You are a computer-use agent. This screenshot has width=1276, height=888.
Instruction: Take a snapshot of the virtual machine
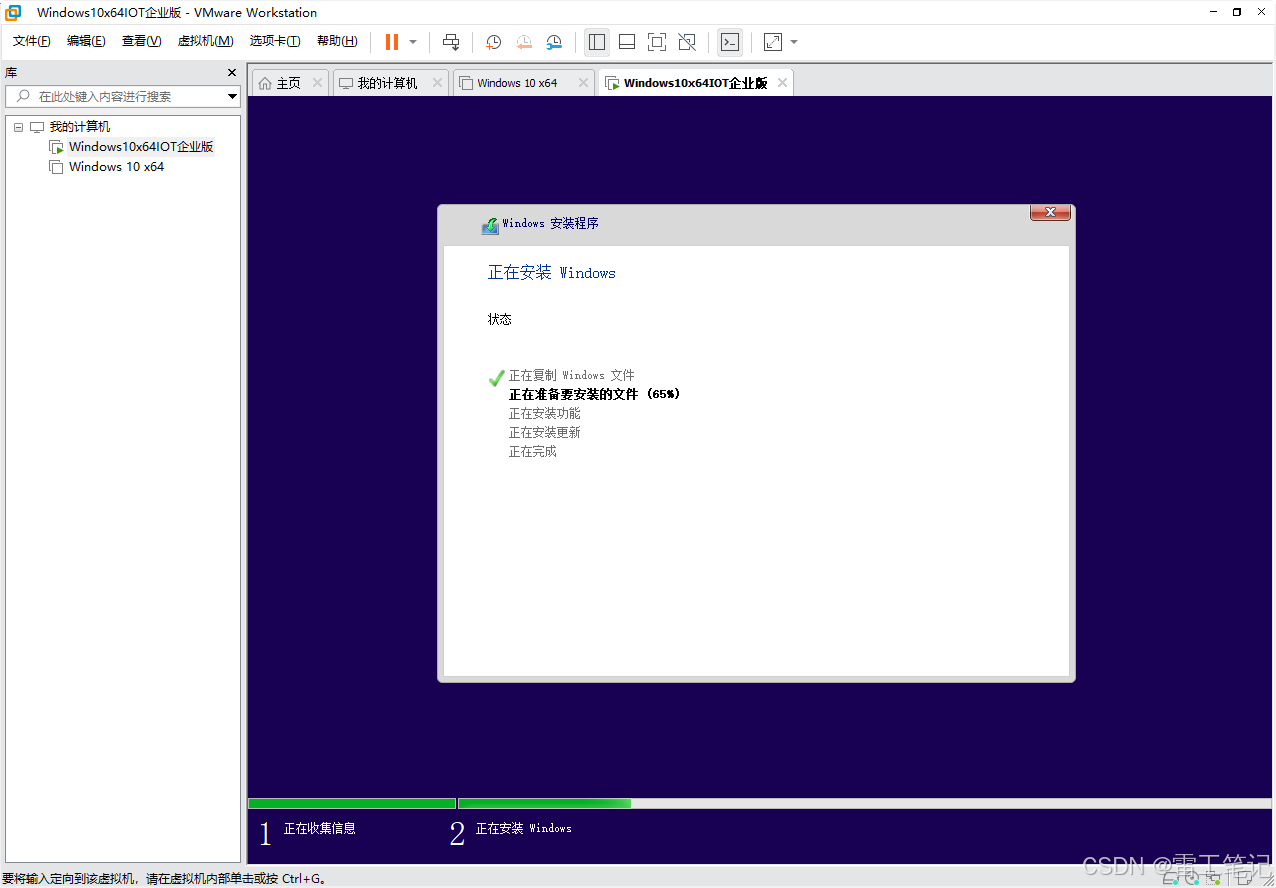point(493,42)
